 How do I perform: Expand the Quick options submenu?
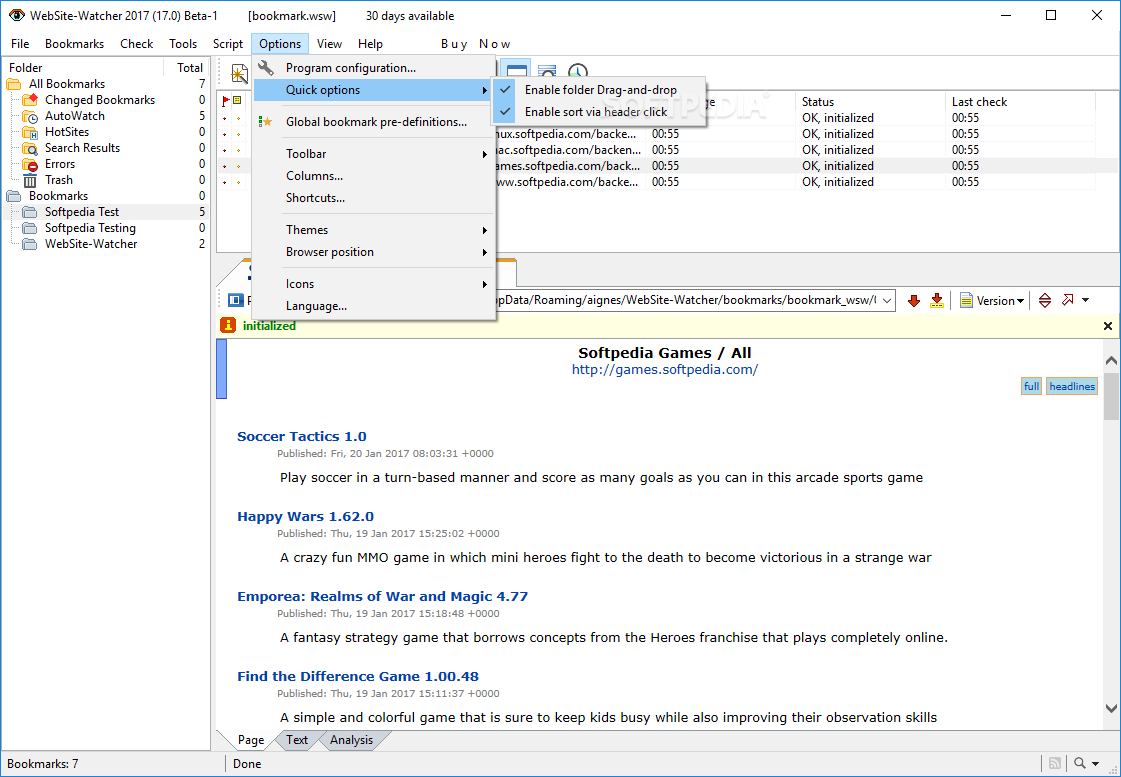coord(374,90)
